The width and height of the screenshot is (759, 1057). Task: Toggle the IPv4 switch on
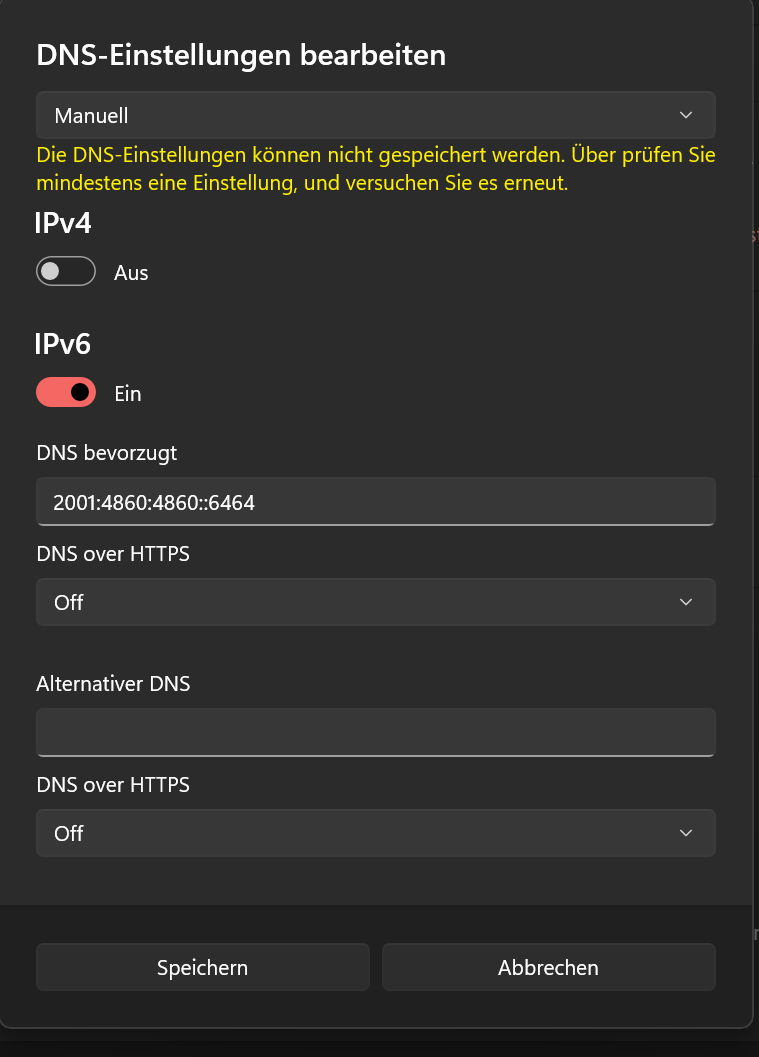(66, 272)
